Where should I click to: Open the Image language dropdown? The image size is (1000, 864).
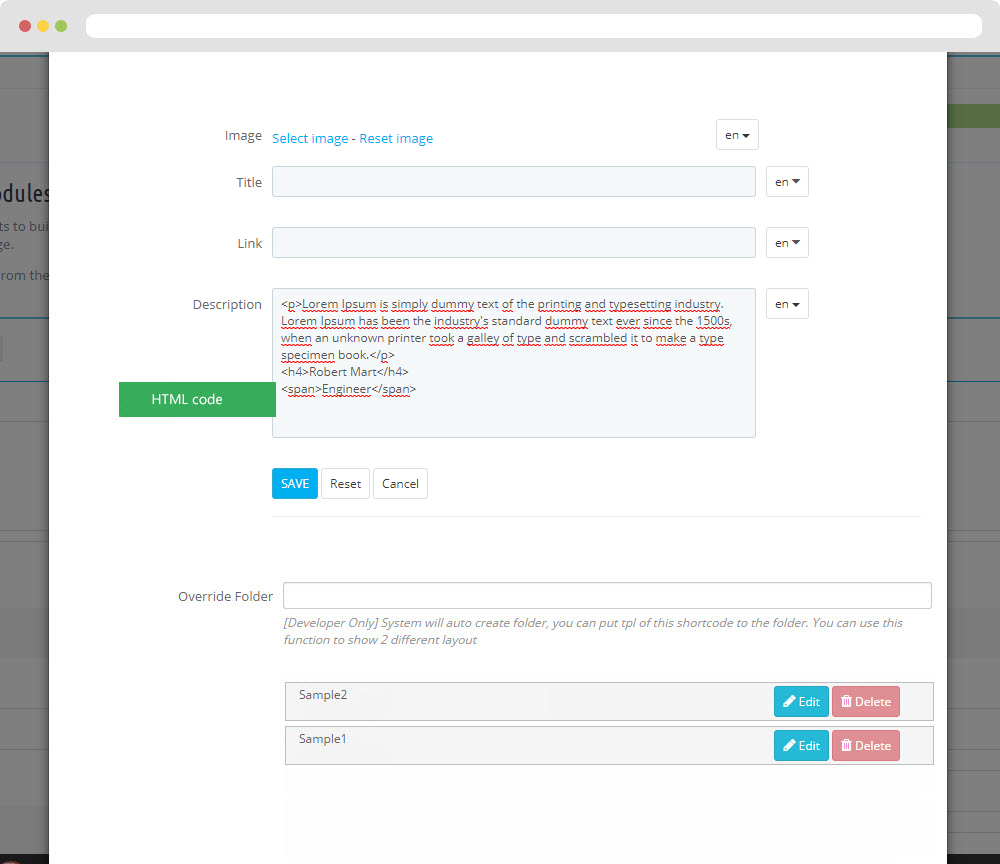pos(737,135)
